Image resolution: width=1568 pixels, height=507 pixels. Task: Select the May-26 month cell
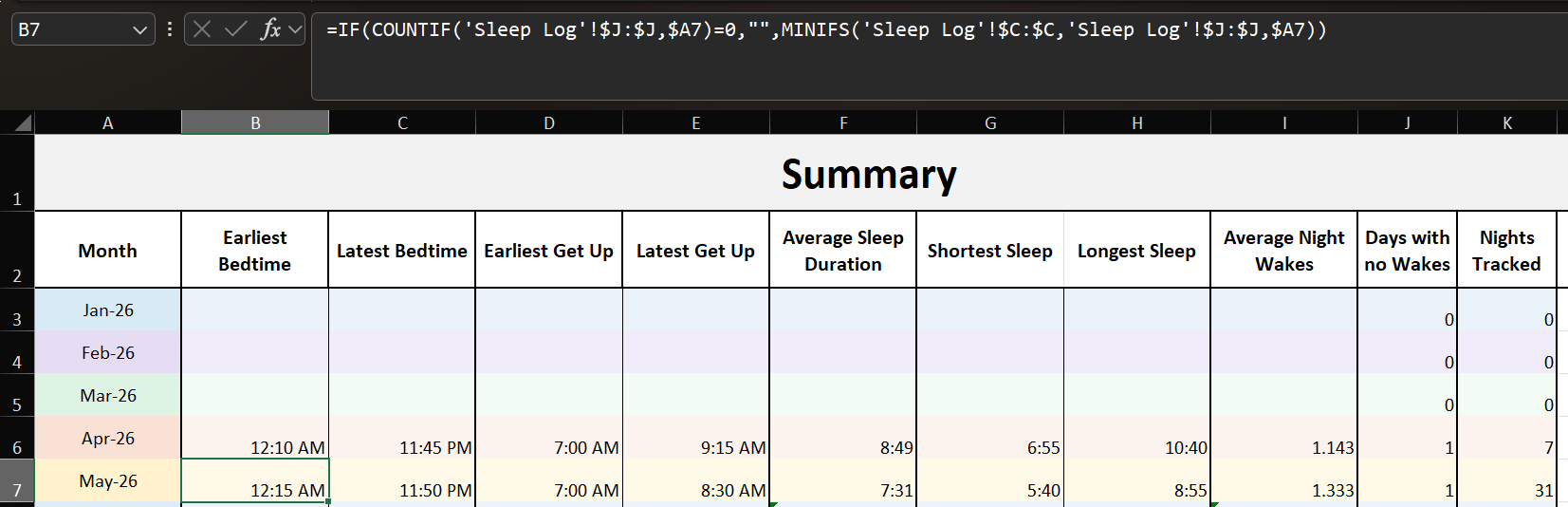point(108,480)
